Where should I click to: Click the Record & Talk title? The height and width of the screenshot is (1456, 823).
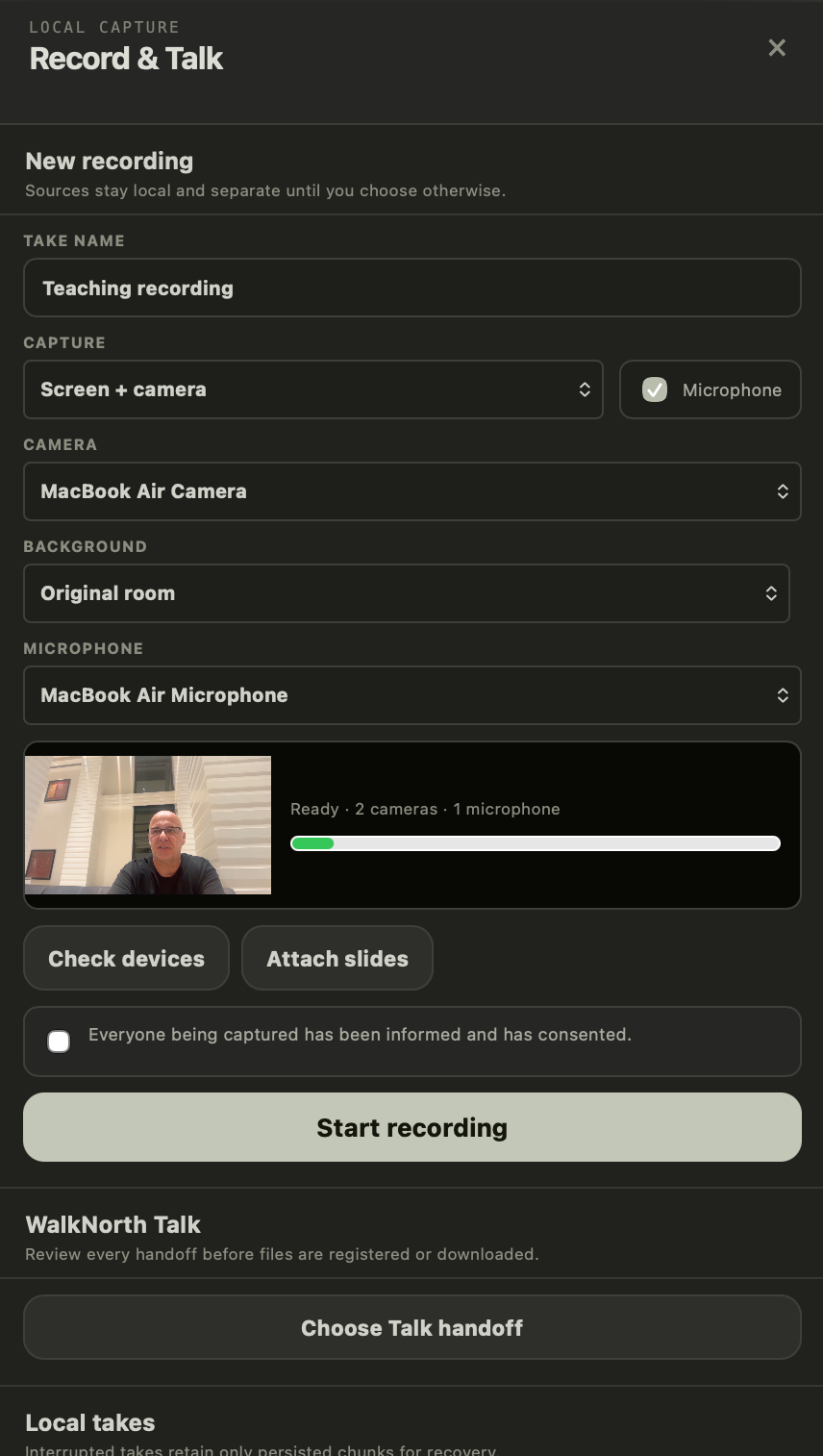126,59
